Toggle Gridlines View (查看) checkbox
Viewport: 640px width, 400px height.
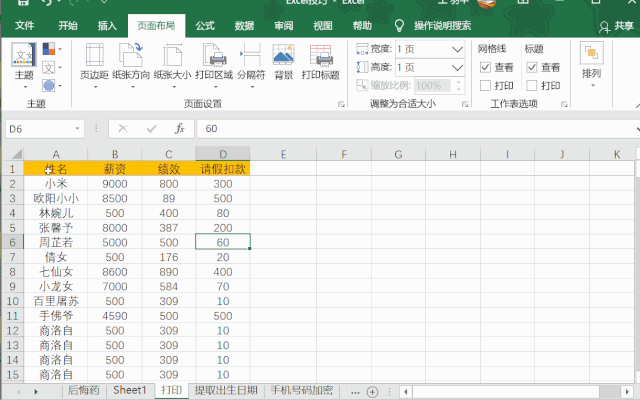click(x=485, y=67)
